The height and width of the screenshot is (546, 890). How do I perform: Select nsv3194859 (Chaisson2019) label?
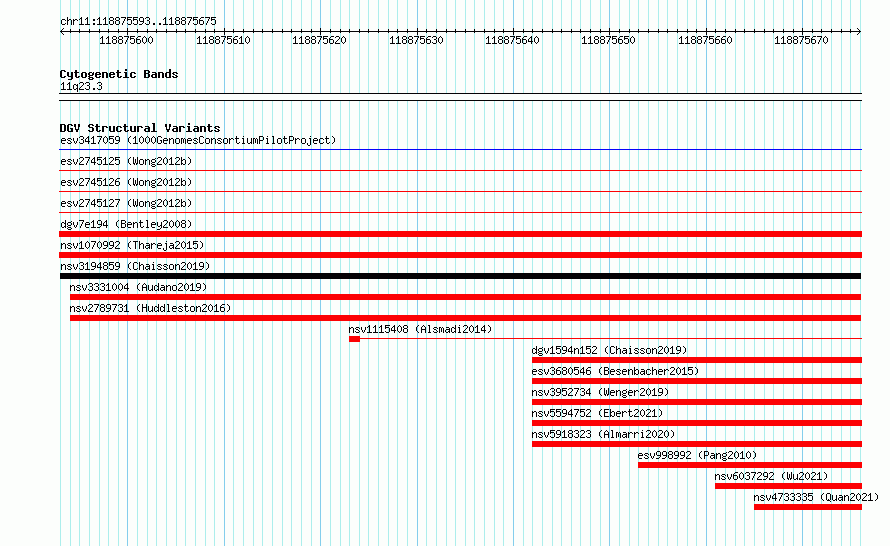(x=135, y=266)
